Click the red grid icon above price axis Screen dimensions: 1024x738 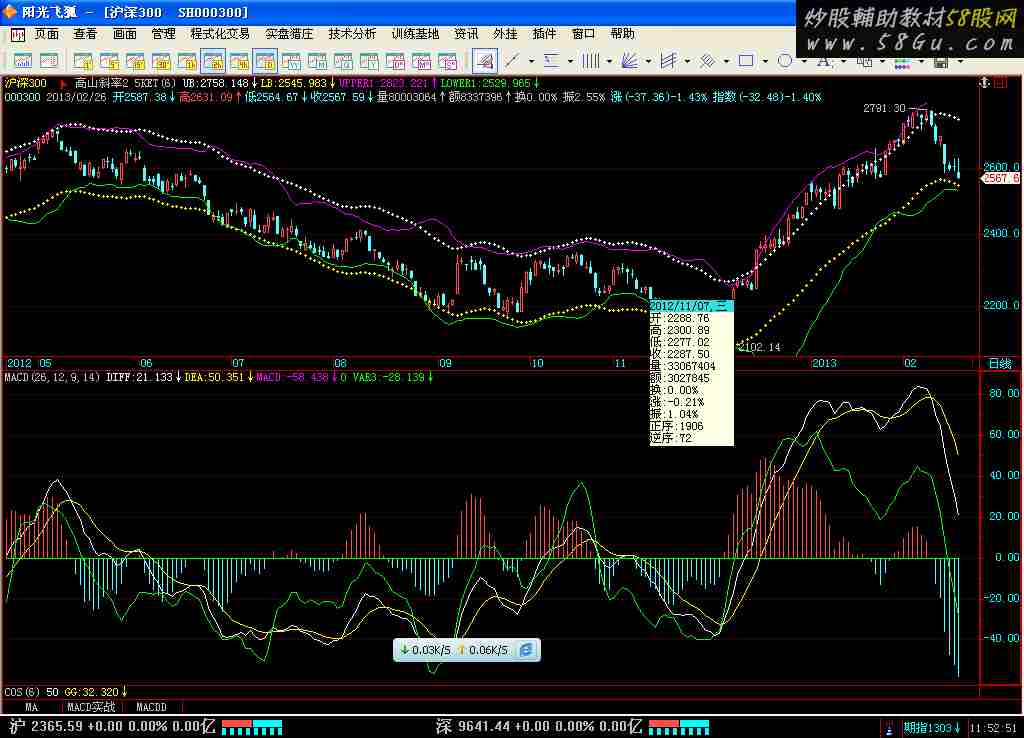click(1000, 83)
